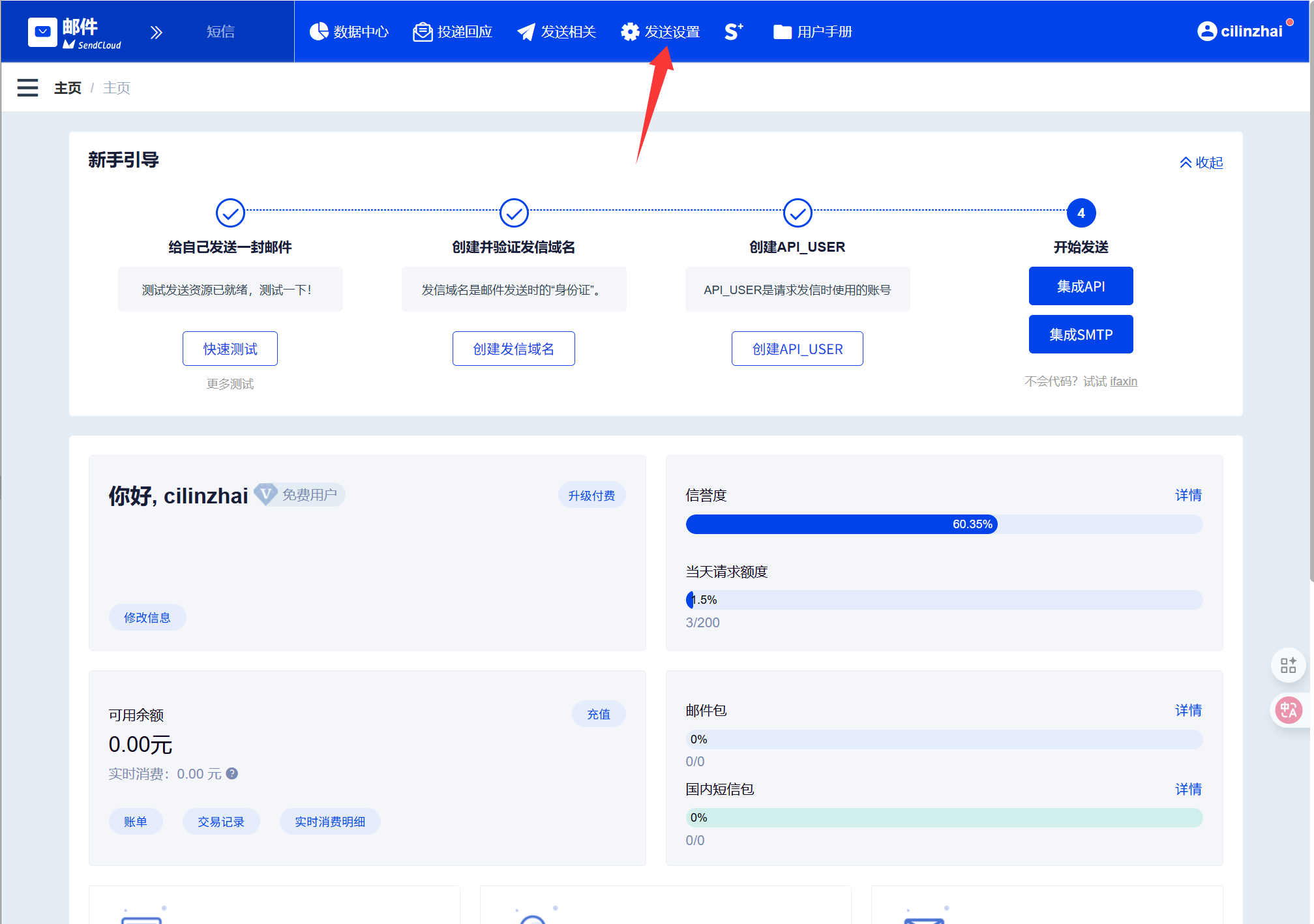Click the second step checkmark circle
Viewport: 1314px width, 924px height.
pos(514,213)
